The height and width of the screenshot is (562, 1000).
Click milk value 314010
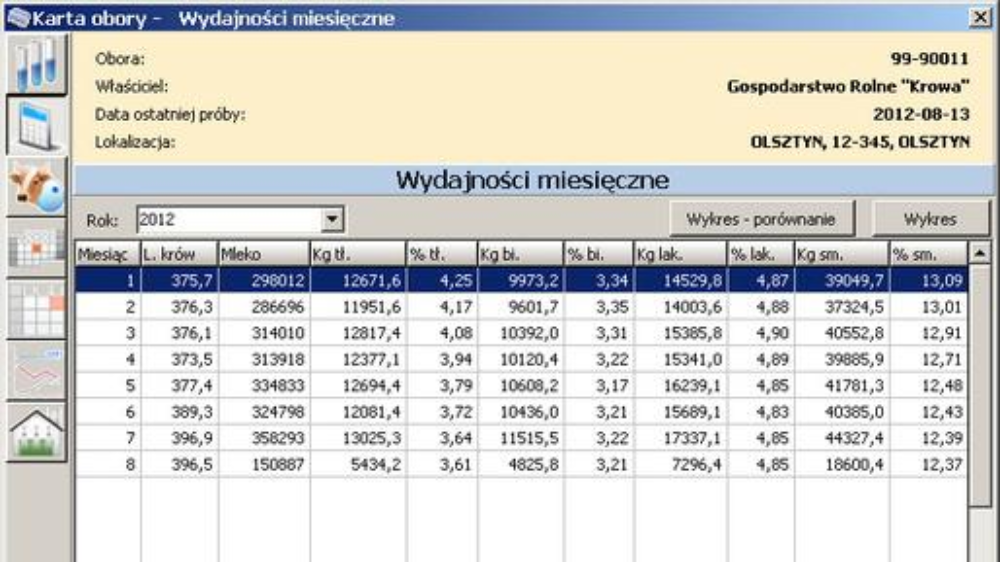coord(264,334)
